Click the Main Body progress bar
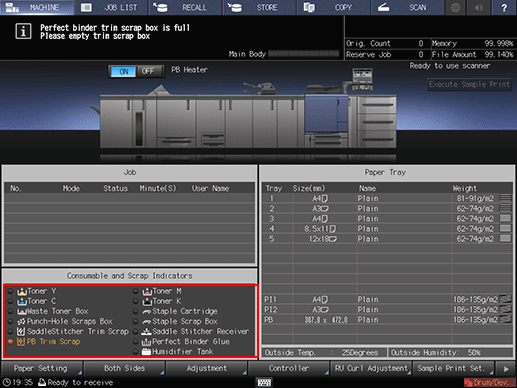 [304, 54]
